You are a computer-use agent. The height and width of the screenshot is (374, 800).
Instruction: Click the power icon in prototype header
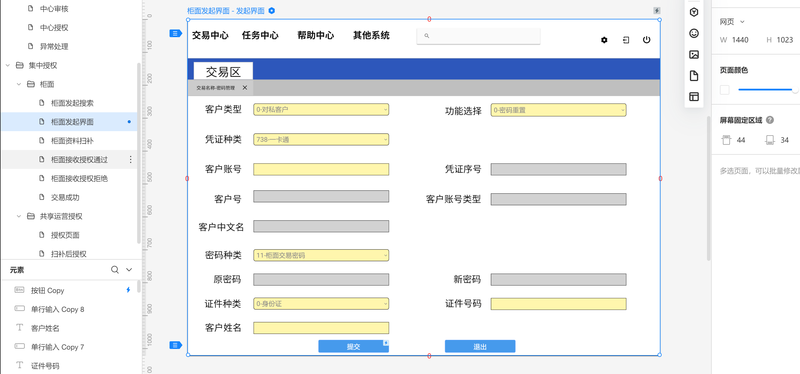click(x=646, y=40)
